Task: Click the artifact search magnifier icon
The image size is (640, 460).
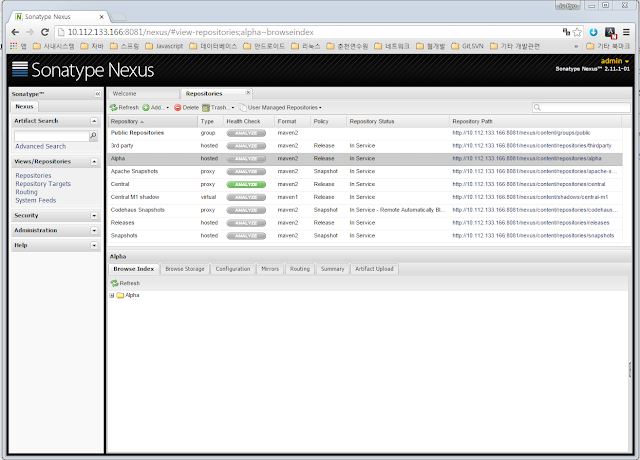Action: pos(93,136)
